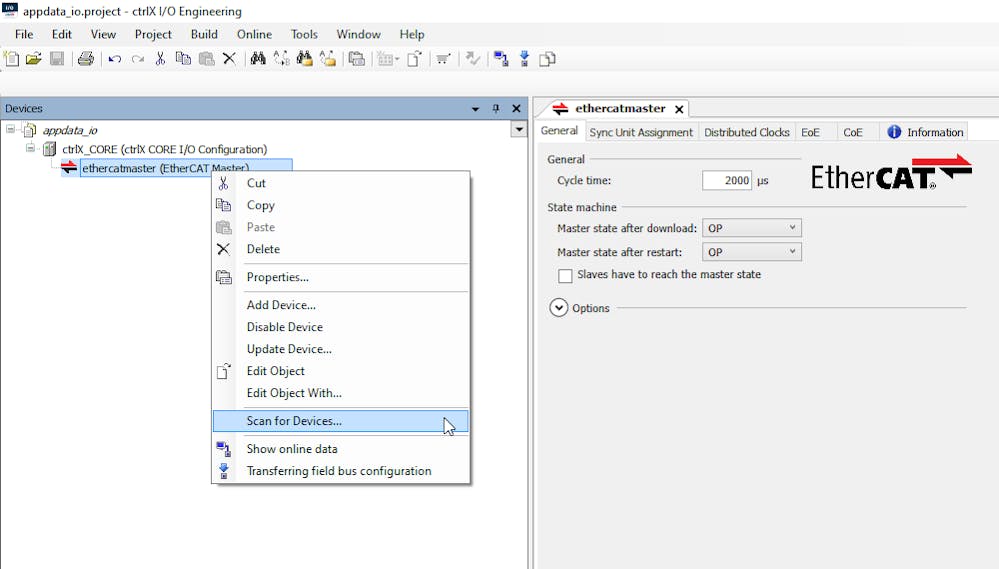Choose 'Cut' in context menu
Image resolution: width=999 pixels, height=569 pixels.
[341, 184]
